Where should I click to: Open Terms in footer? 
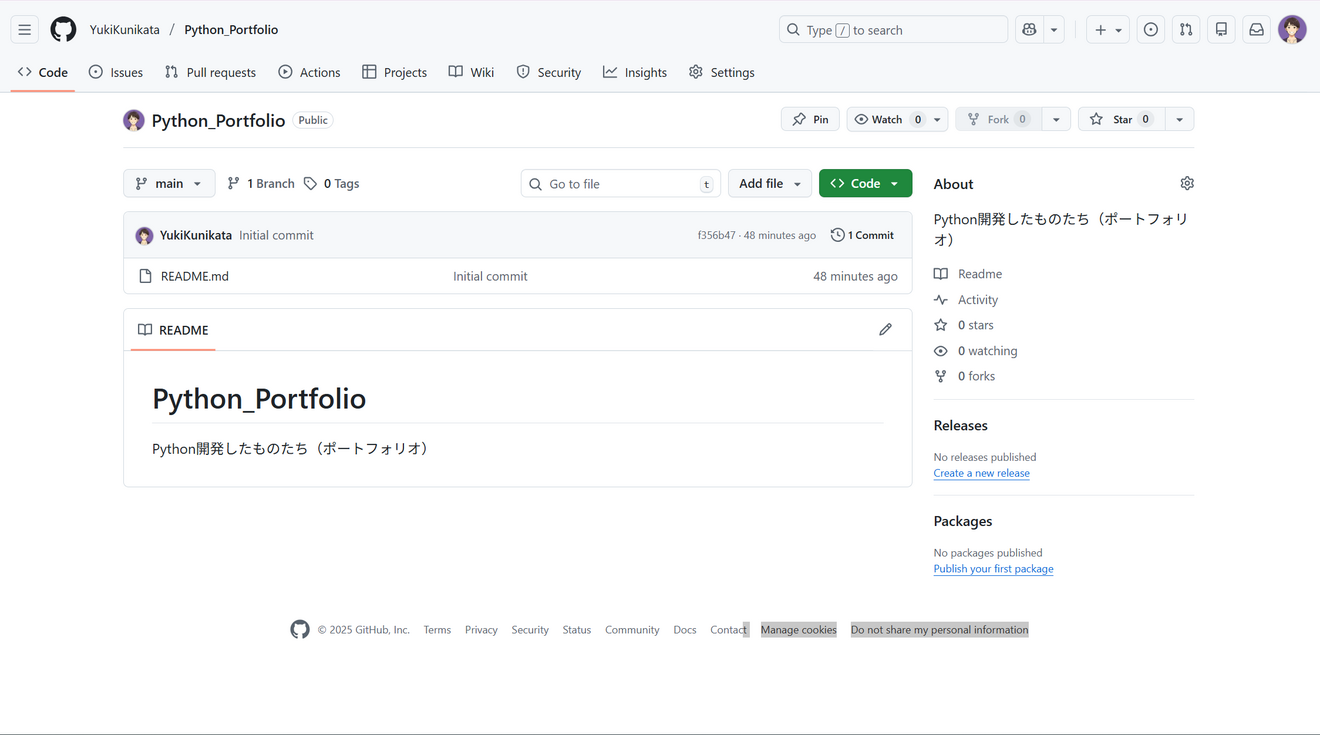click(437, 630)
